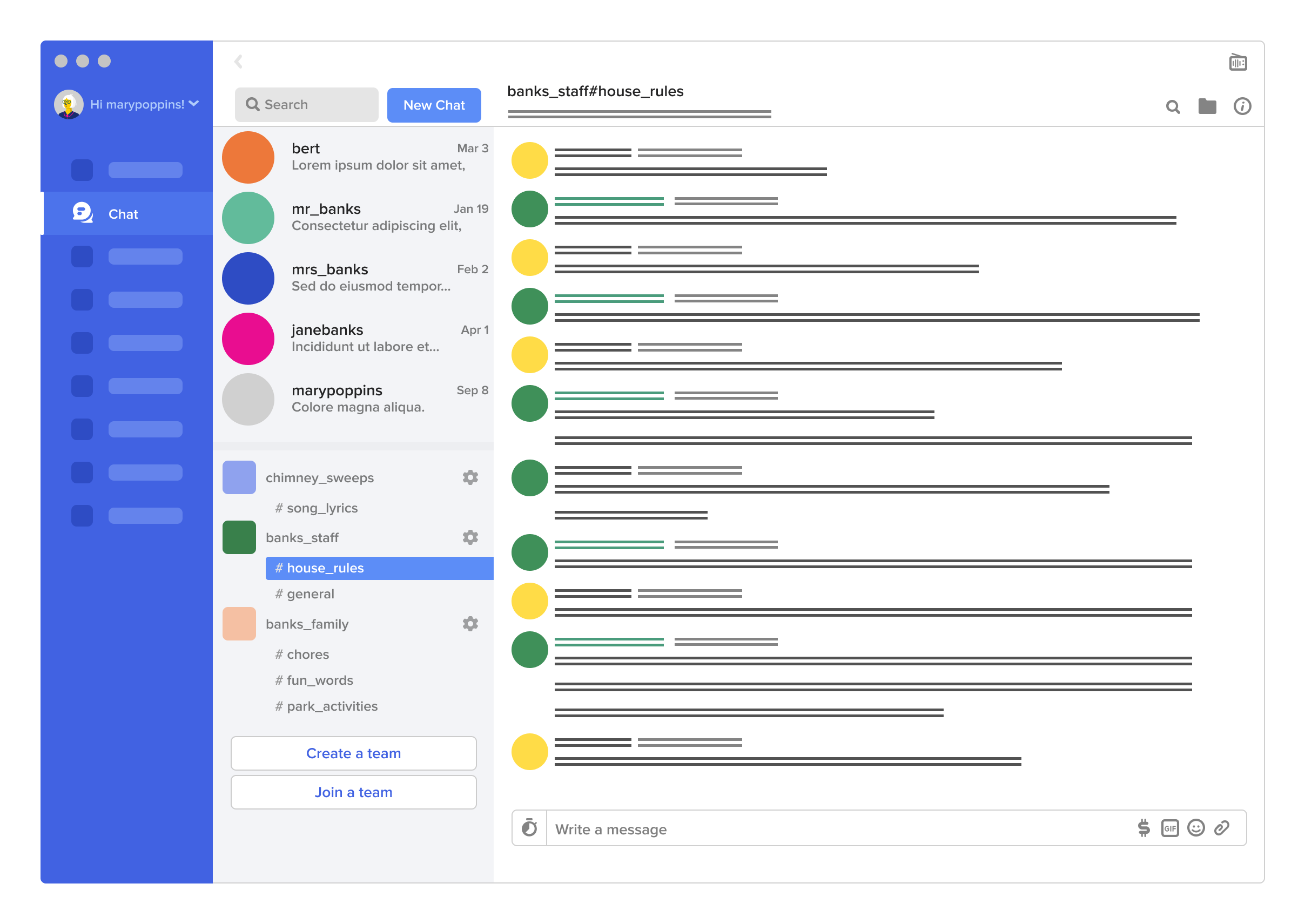Search within the house_rules conversation
1305x924 pixels.
point(1173,107)
